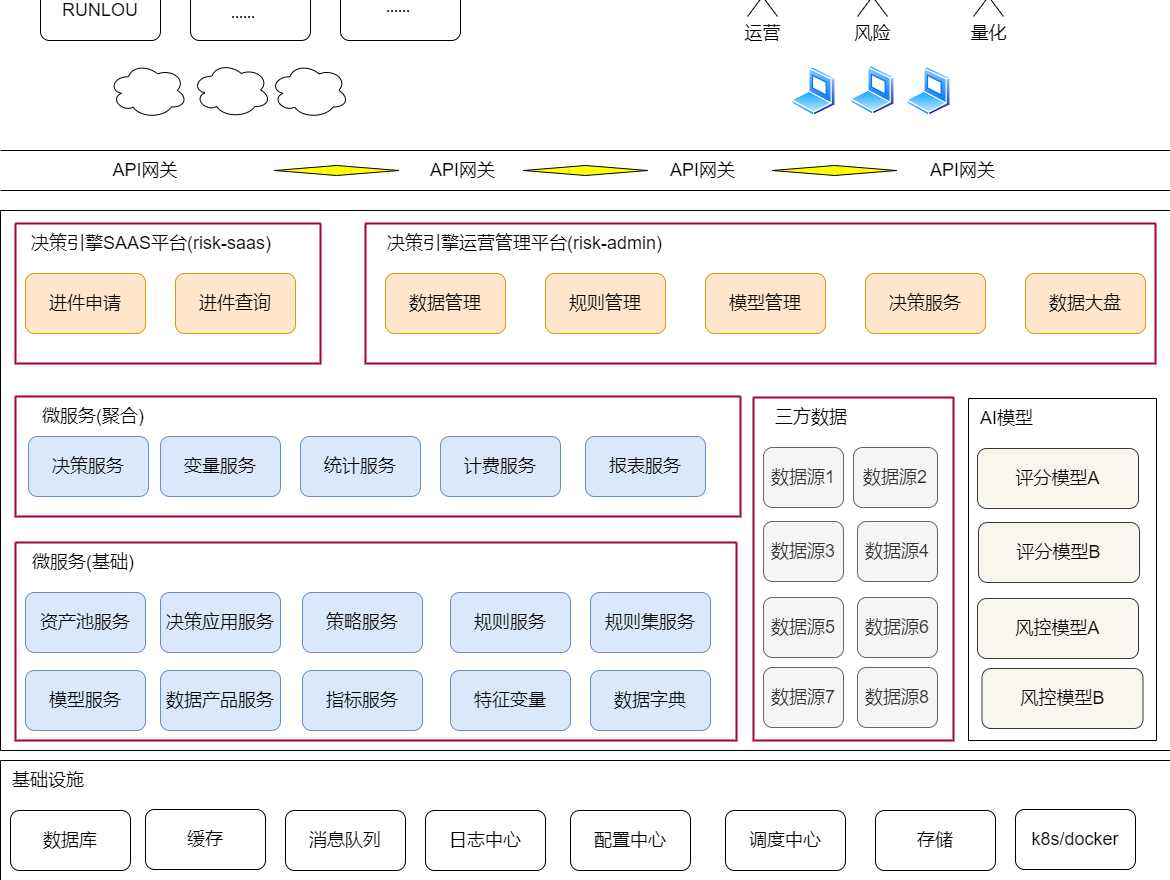The image size is (1170, 880).
Task: Select the leftmost blue laptop icon
Action: [x=814, y=90]
